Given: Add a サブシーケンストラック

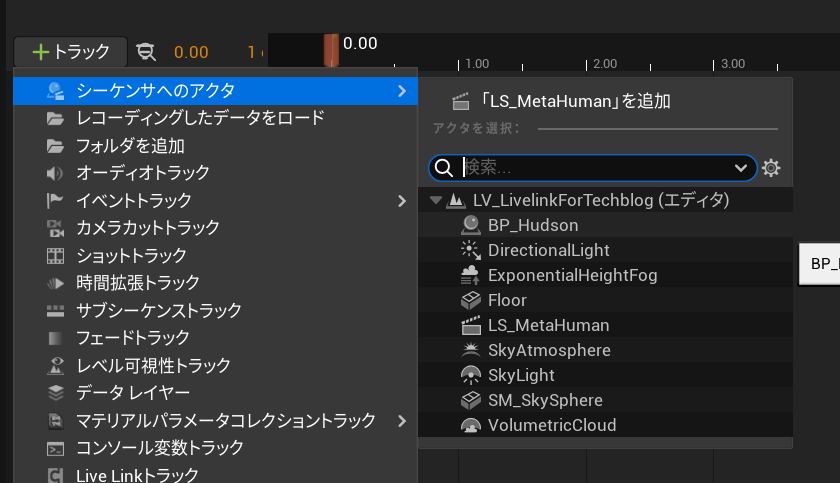Looking at the screenshot, I should (158, 310).
